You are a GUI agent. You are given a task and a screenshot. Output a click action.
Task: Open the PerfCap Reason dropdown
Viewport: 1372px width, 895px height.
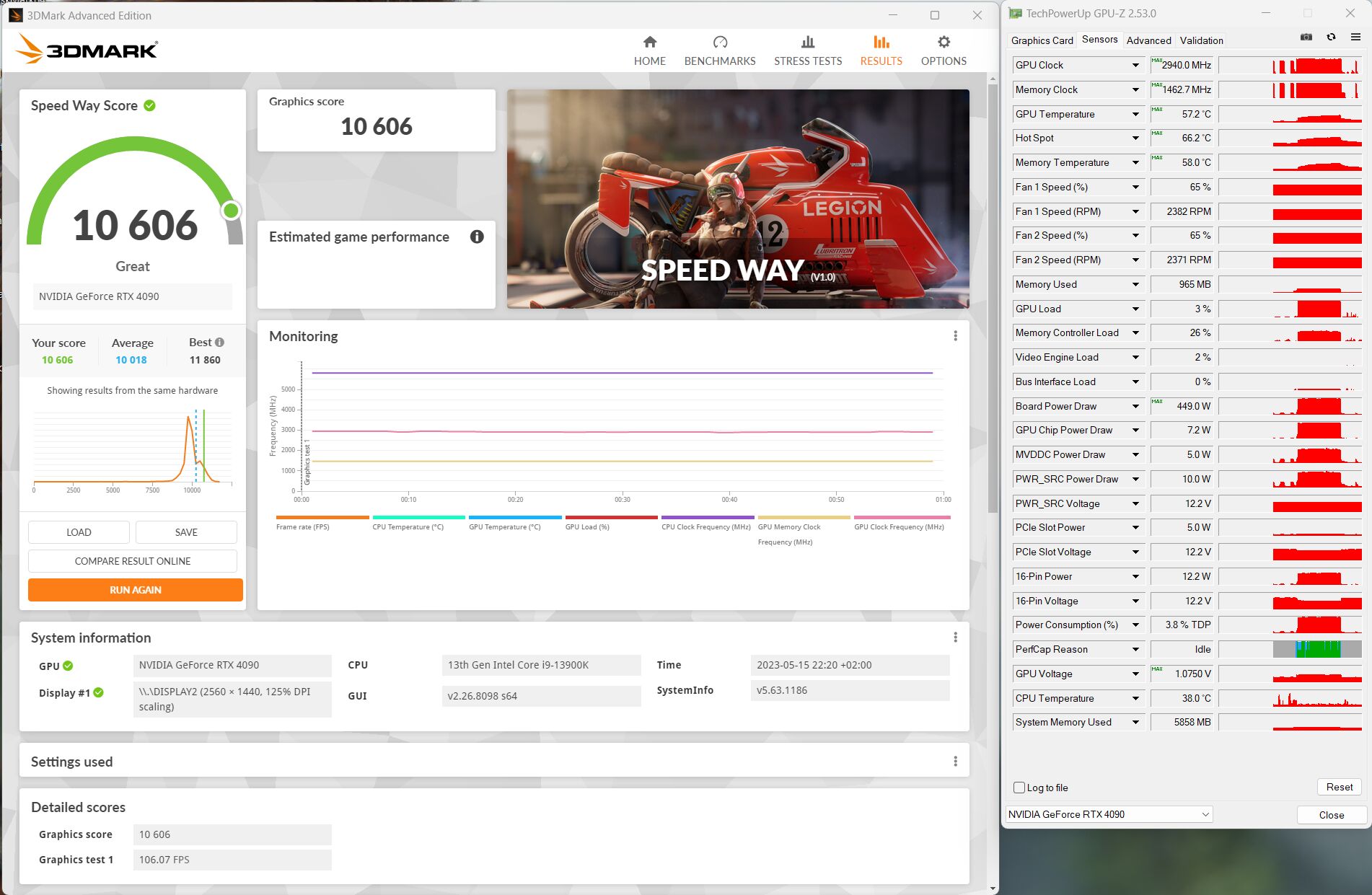coord(1135,650)
